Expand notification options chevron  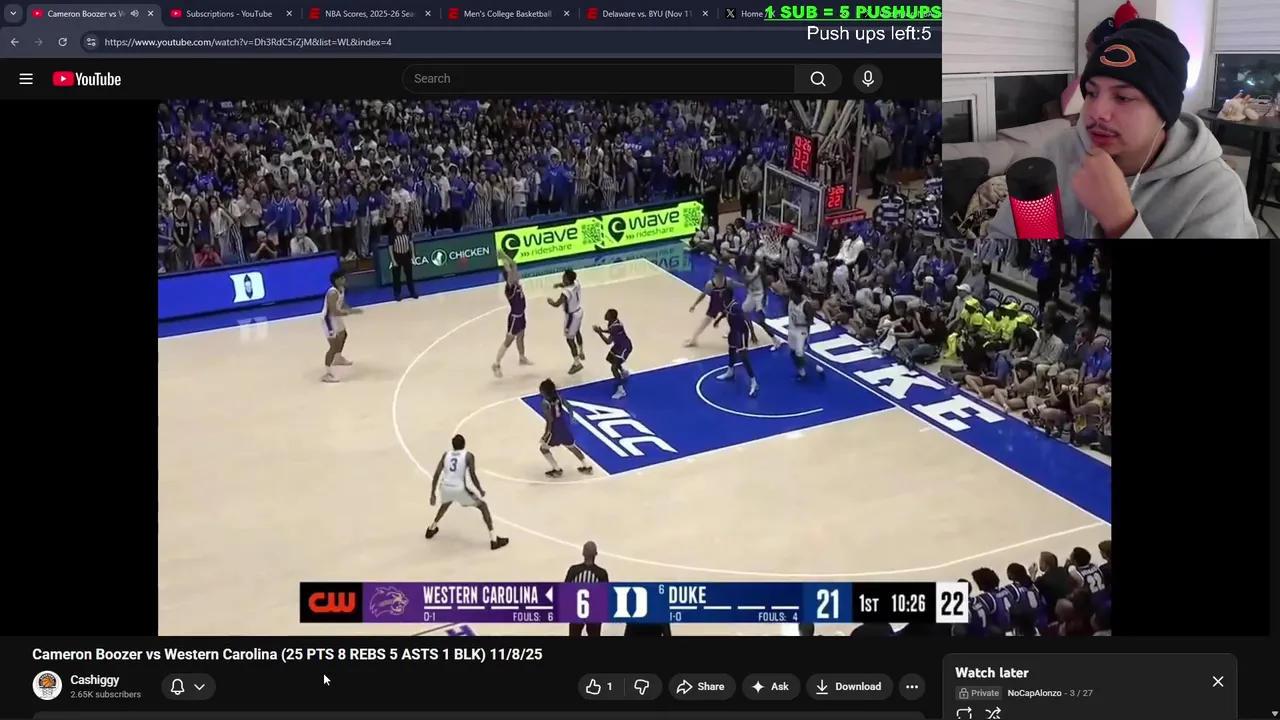click(199, 687)
